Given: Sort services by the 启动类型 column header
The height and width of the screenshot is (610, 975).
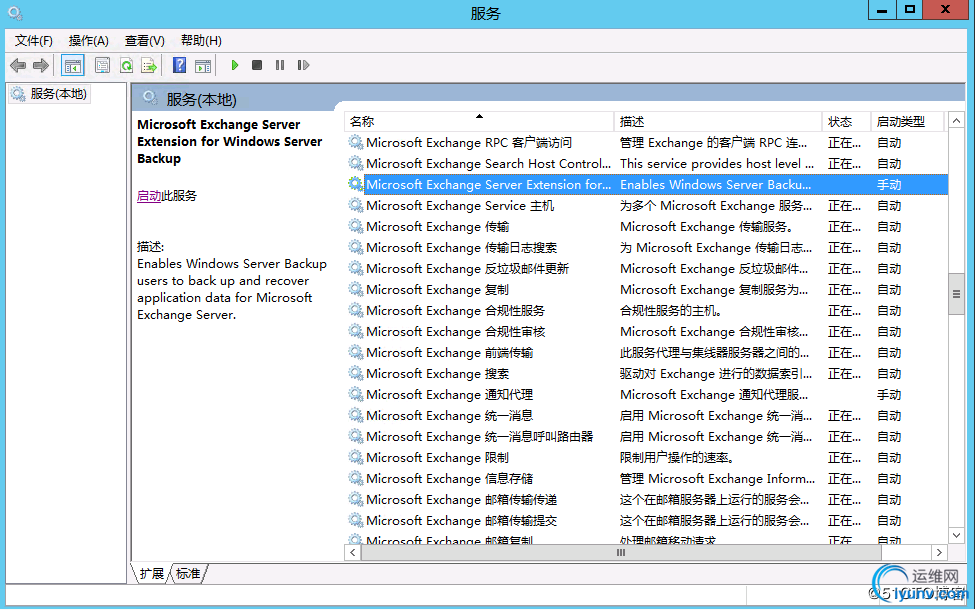Looking at the screenshot, I should click(x=907, y=121).
